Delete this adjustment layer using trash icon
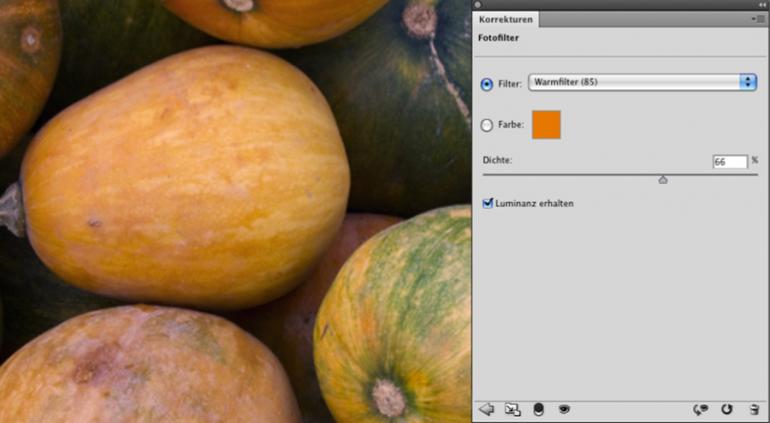This screenshot has height=423, width=770. [x=754, y=409]
